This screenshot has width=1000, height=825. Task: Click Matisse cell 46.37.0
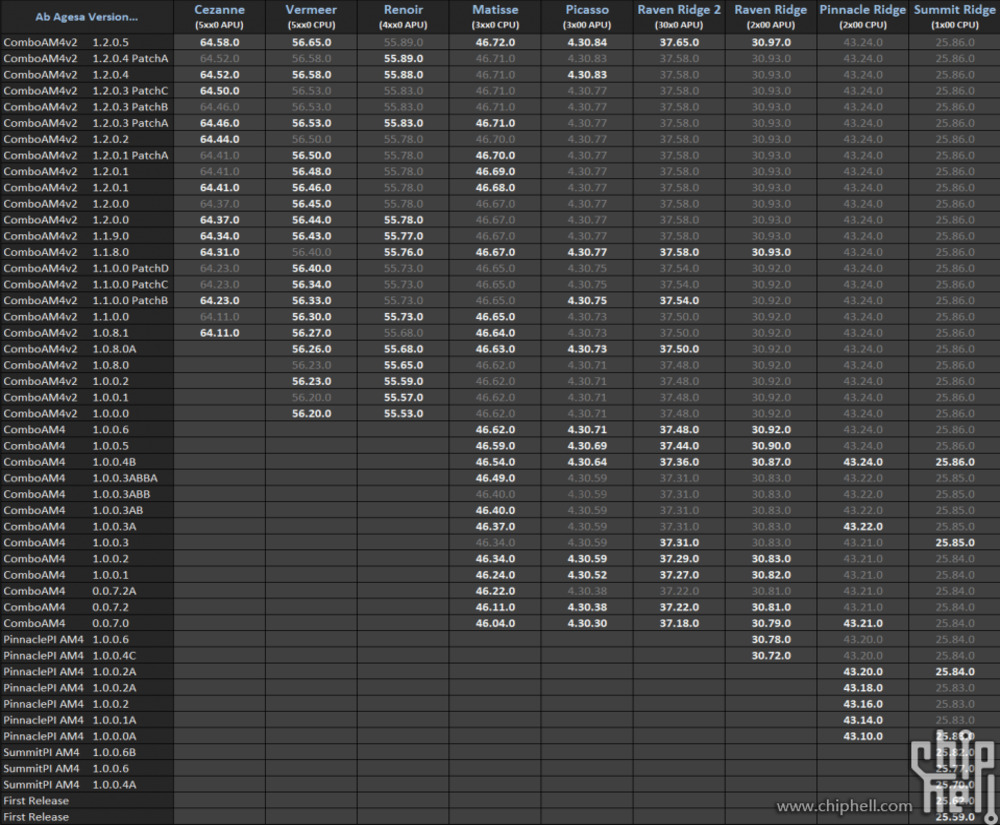[x=495, y=527]
